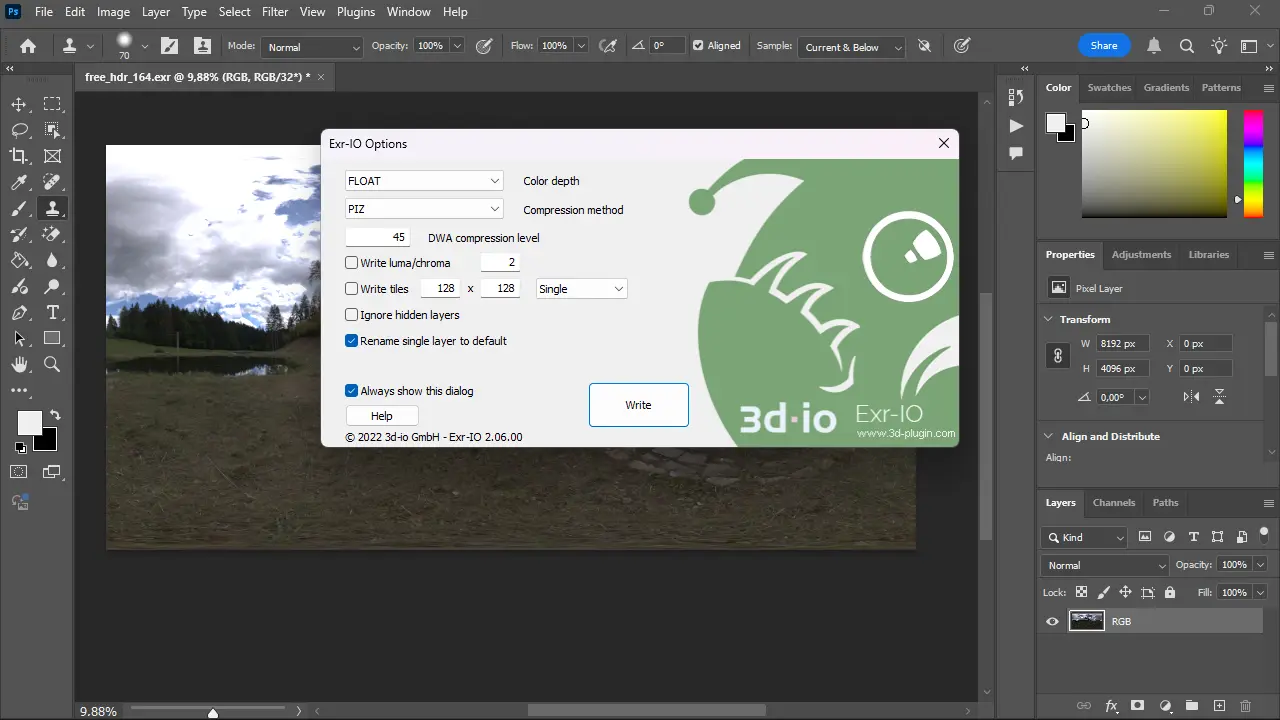Uncheck Rename single layer to default
The height and width of the screenshot is (720, 1280).
click(x=351, y=341)
